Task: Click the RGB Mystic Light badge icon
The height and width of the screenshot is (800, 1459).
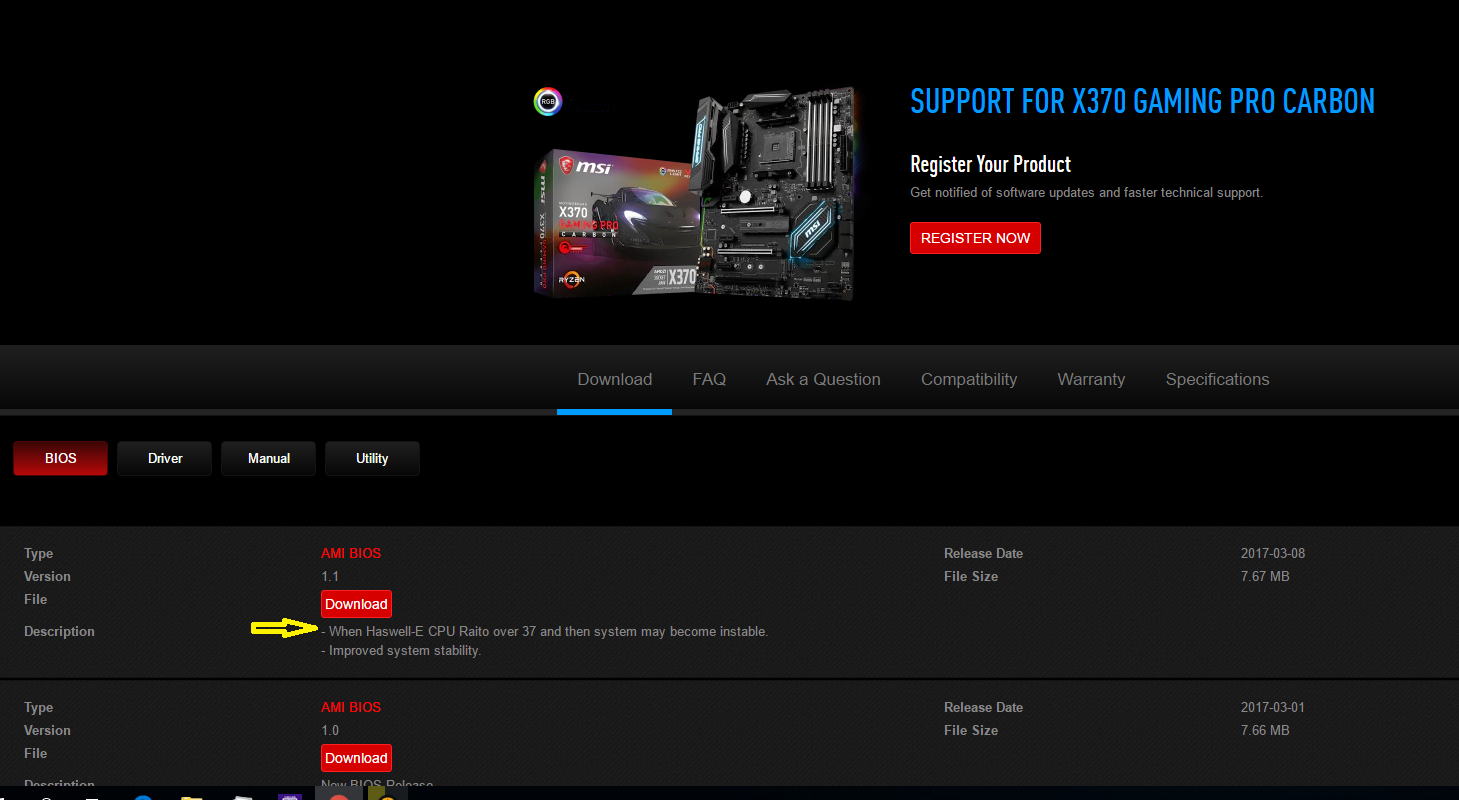Action: [x=548, y=101]
